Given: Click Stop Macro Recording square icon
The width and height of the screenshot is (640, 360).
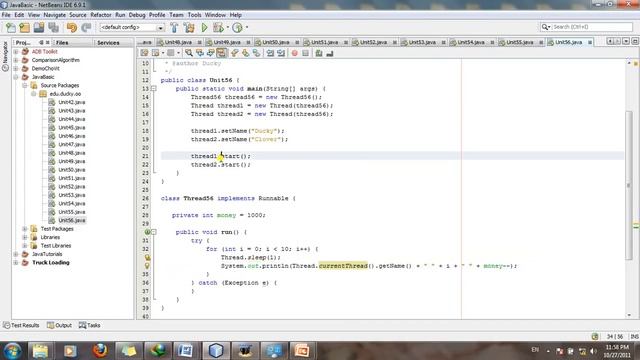Looking at the screenshot, I should [305, 53].
